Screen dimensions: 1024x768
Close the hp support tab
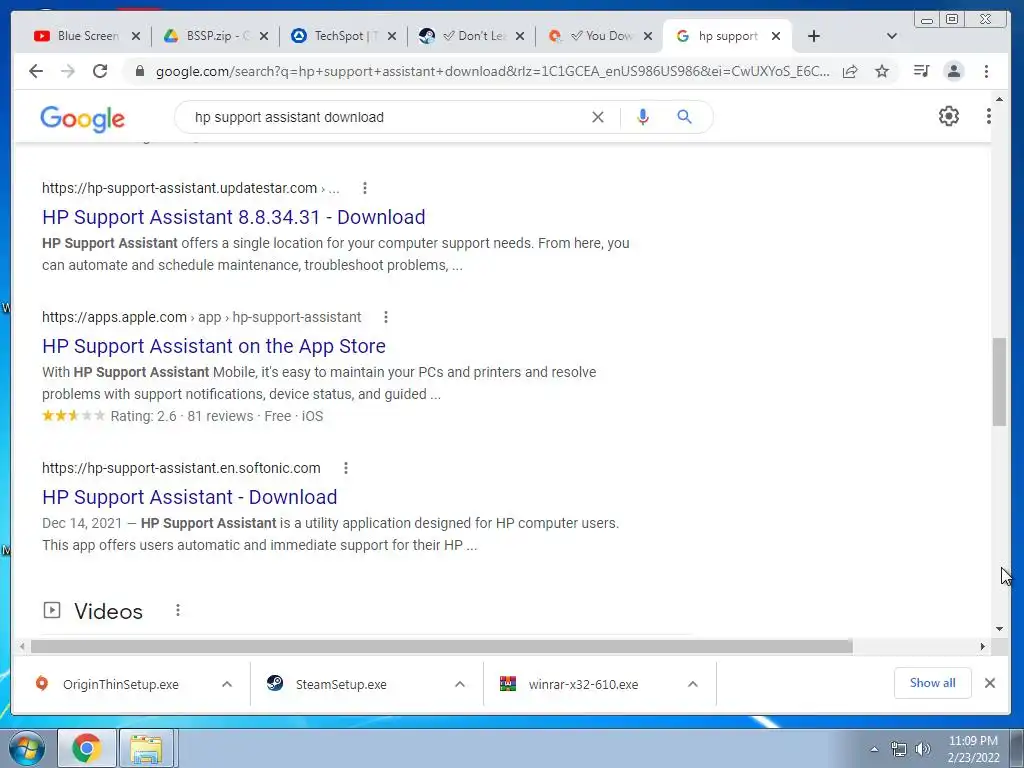click(x=775, y=37)
